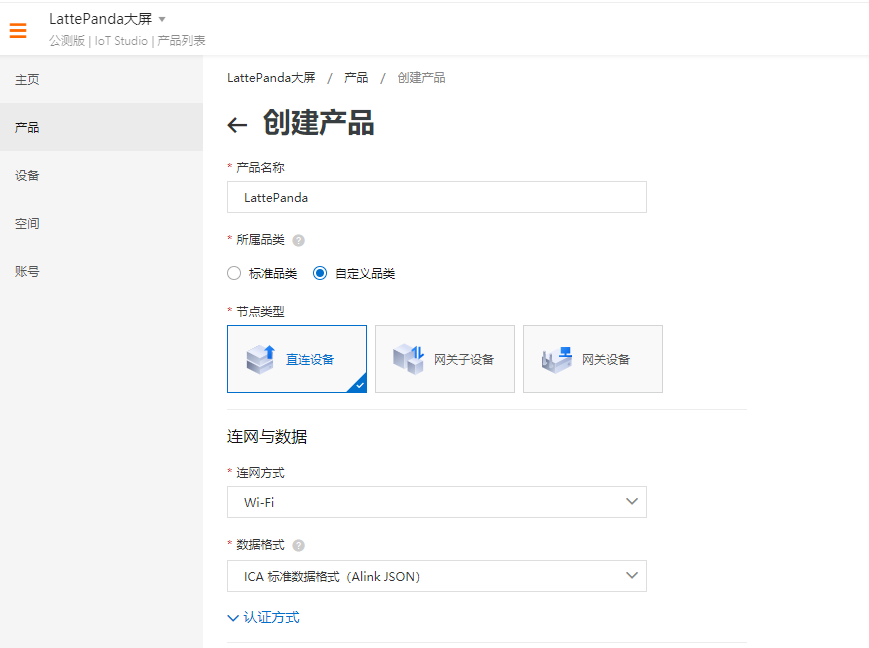Expand the 认证方式 section

click(264, 618)
